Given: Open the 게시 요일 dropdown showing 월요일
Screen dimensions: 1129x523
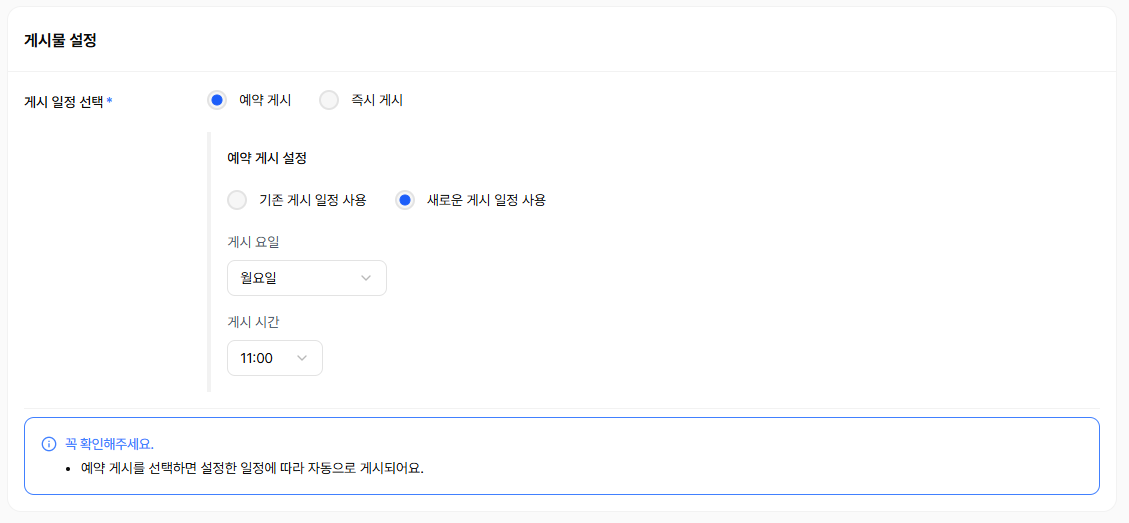Looking at the screenshot, I should click(x=306, y=278).
